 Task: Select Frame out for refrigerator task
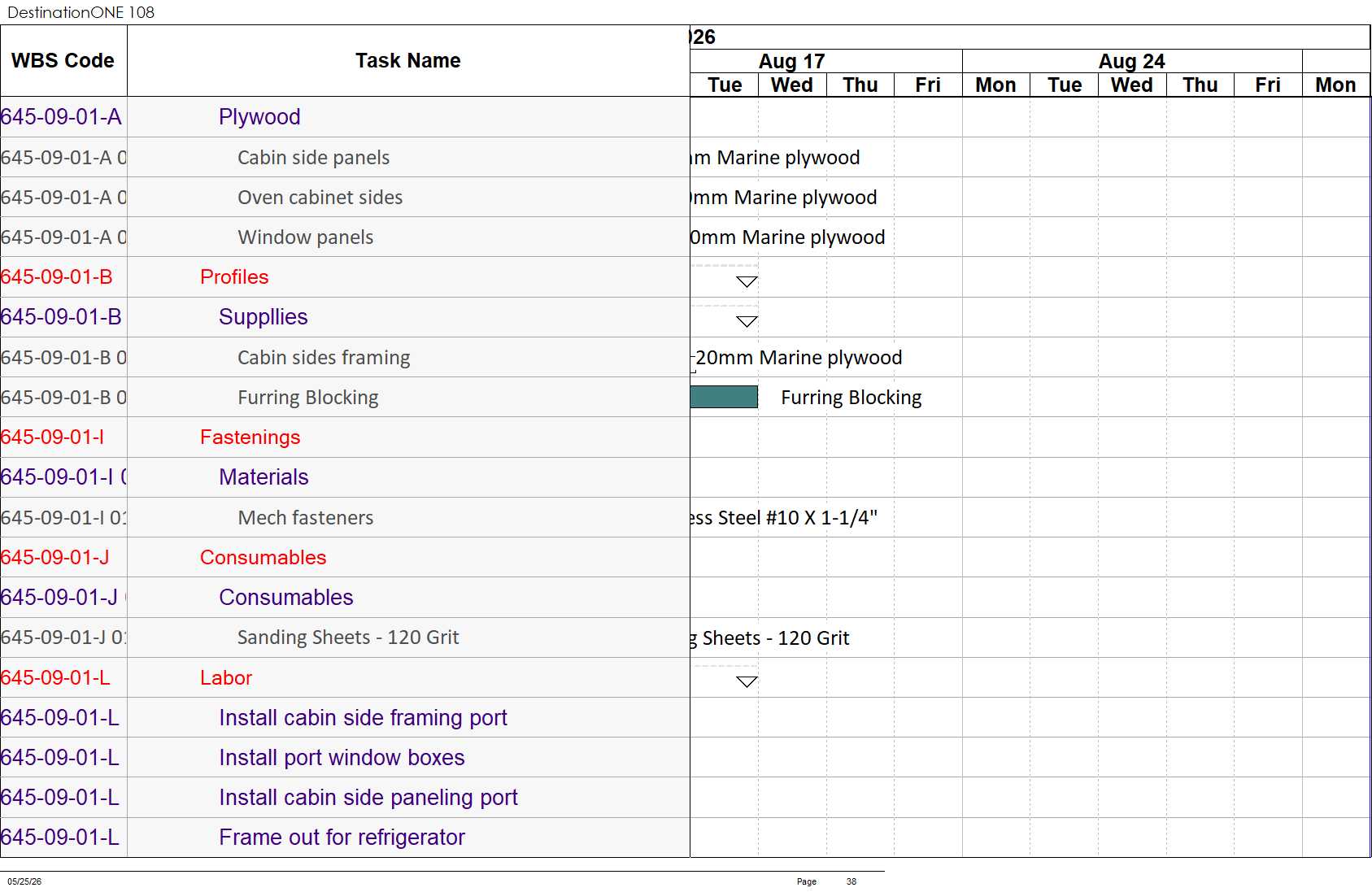(x=342, y=838)
